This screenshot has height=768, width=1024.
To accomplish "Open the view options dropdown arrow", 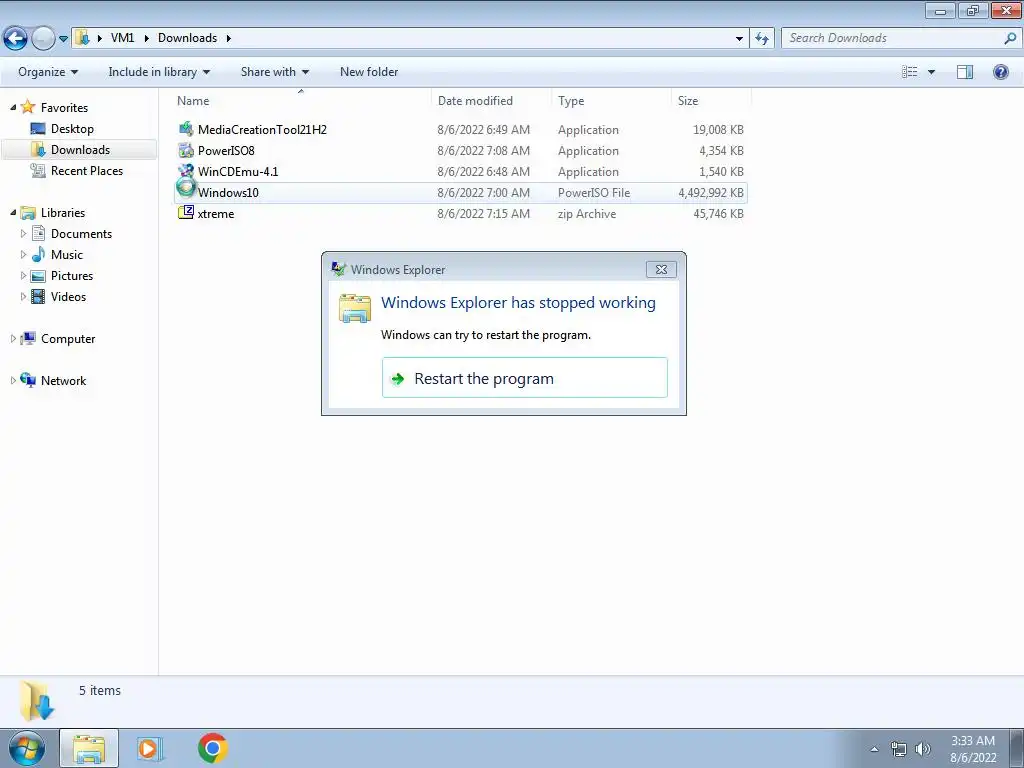I will [x=931, y=72].
